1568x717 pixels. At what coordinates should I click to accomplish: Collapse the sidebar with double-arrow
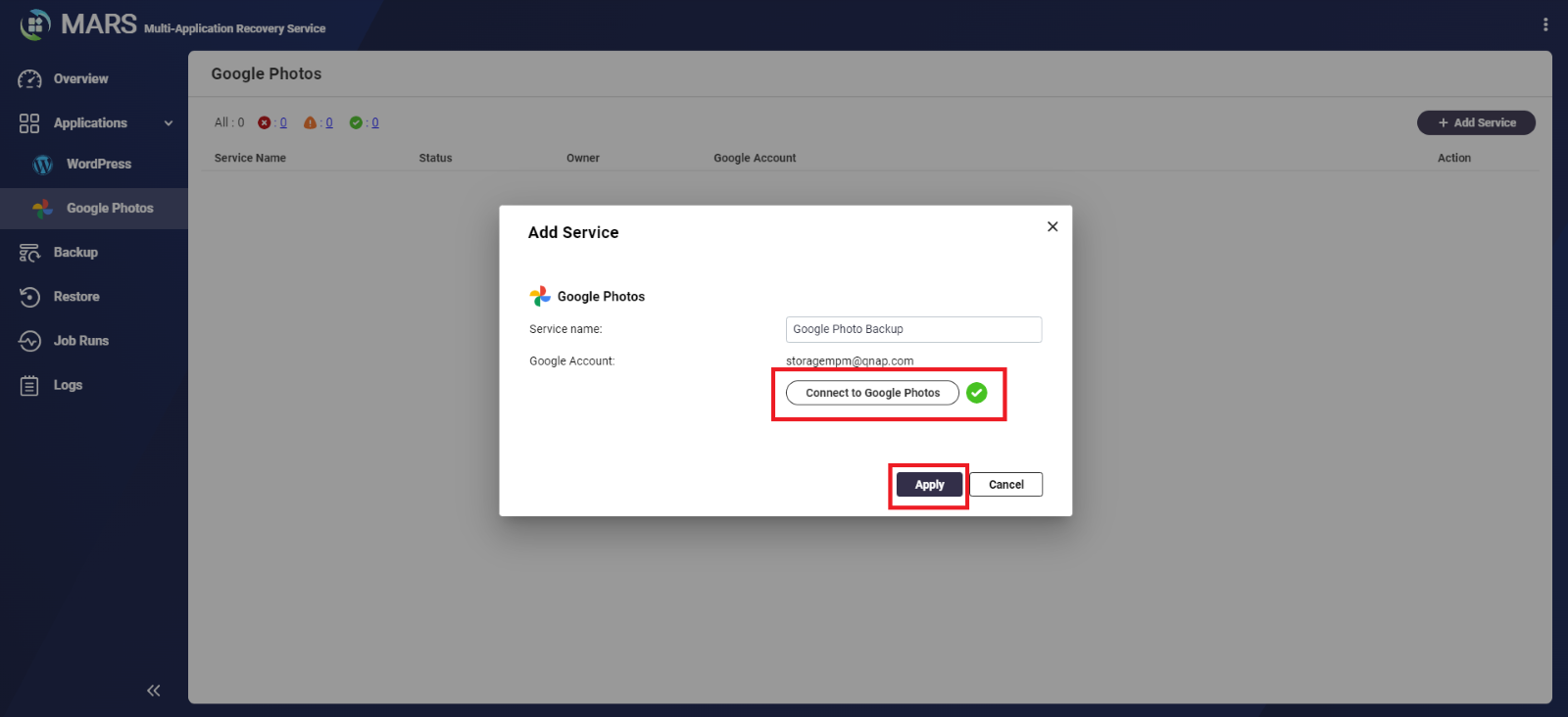point(153,691)
